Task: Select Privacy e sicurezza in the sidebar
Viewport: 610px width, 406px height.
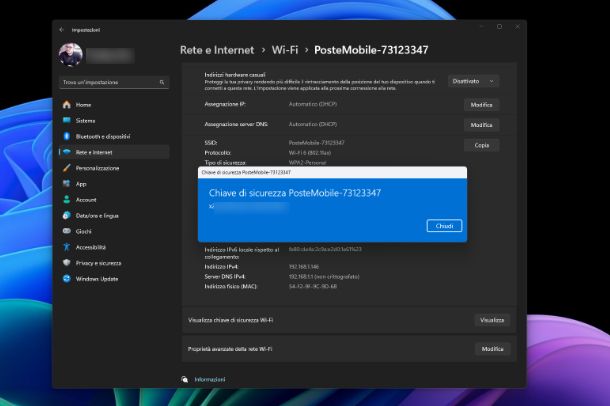Action: (98, 263)
